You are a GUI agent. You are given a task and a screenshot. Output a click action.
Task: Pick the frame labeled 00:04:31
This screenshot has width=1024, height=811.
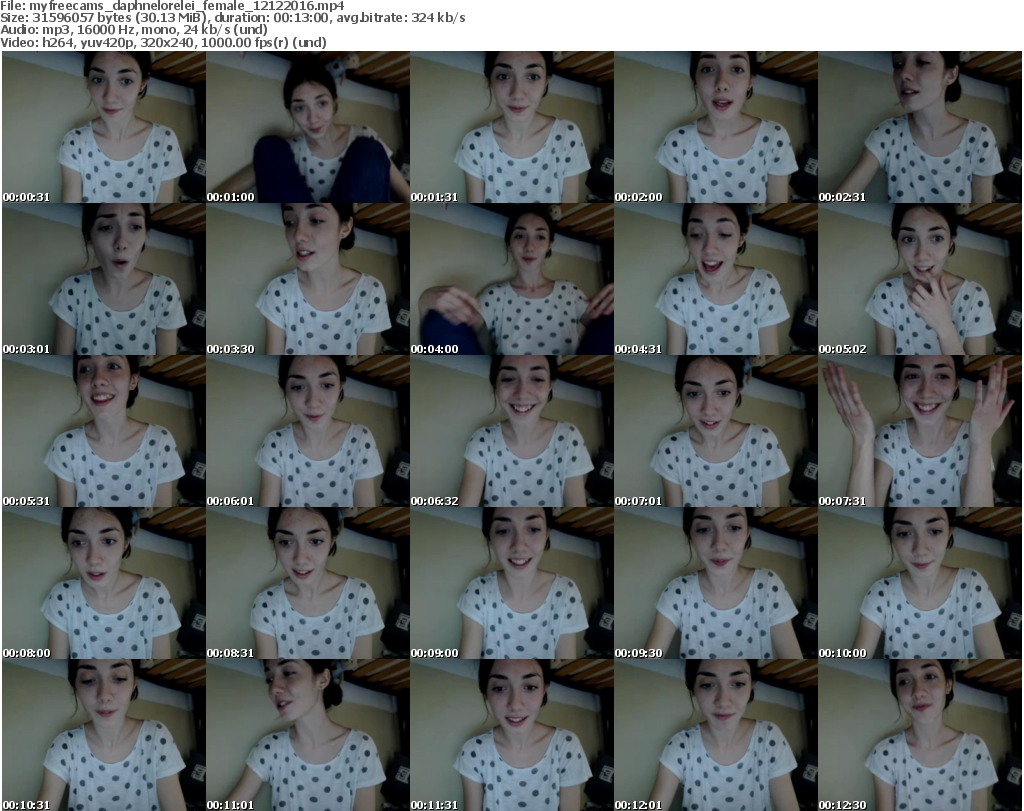(x=715, y=279)
